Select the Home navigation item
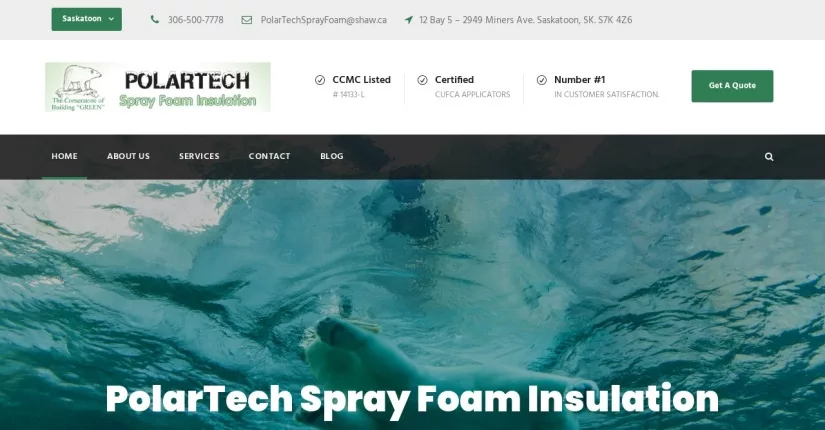 click(x=64, y=156)
